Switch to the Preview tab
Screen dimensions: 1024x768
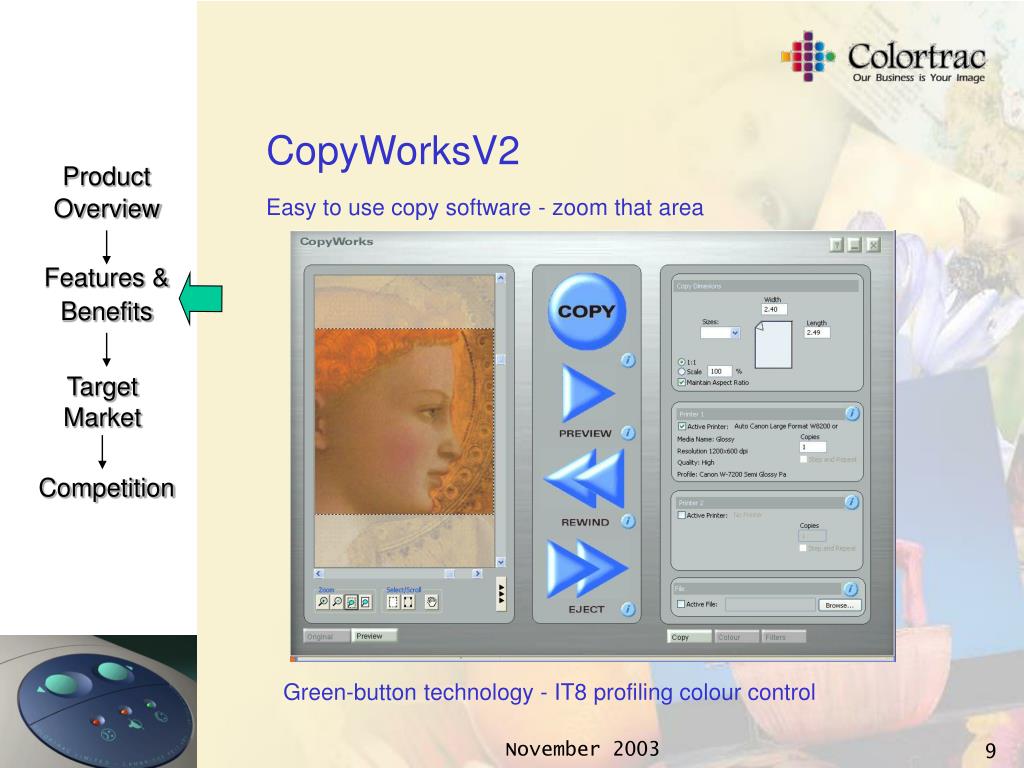click(375, 635)
